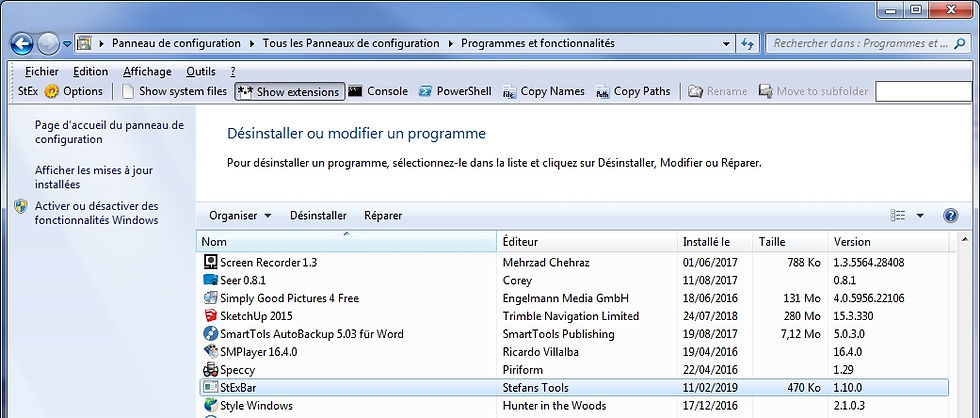980x418 pixels.
Task: Open the view options dropdown arrow
Action: click(x=920, y=216)
